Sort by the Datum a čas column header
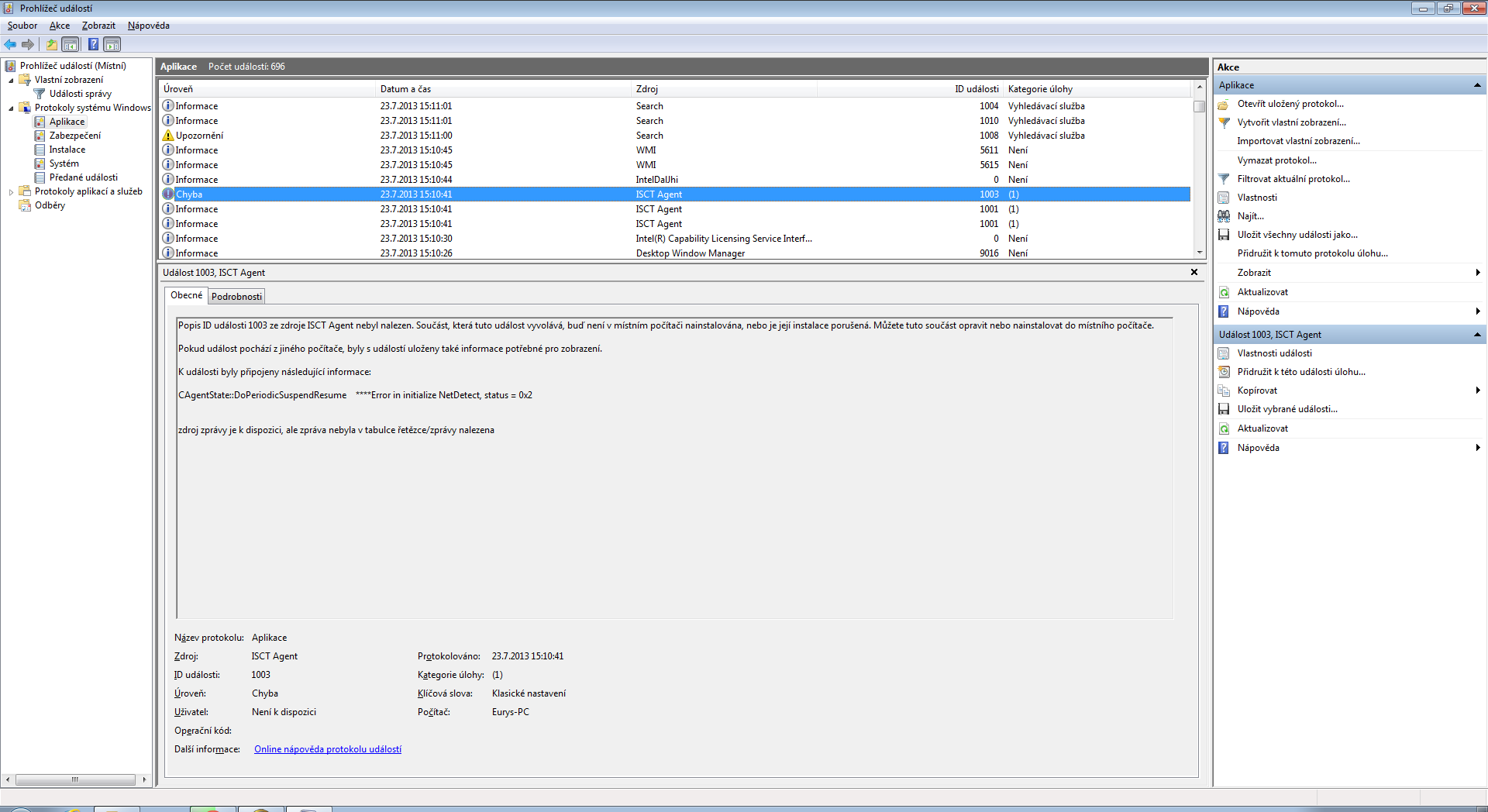 [504, 89]
